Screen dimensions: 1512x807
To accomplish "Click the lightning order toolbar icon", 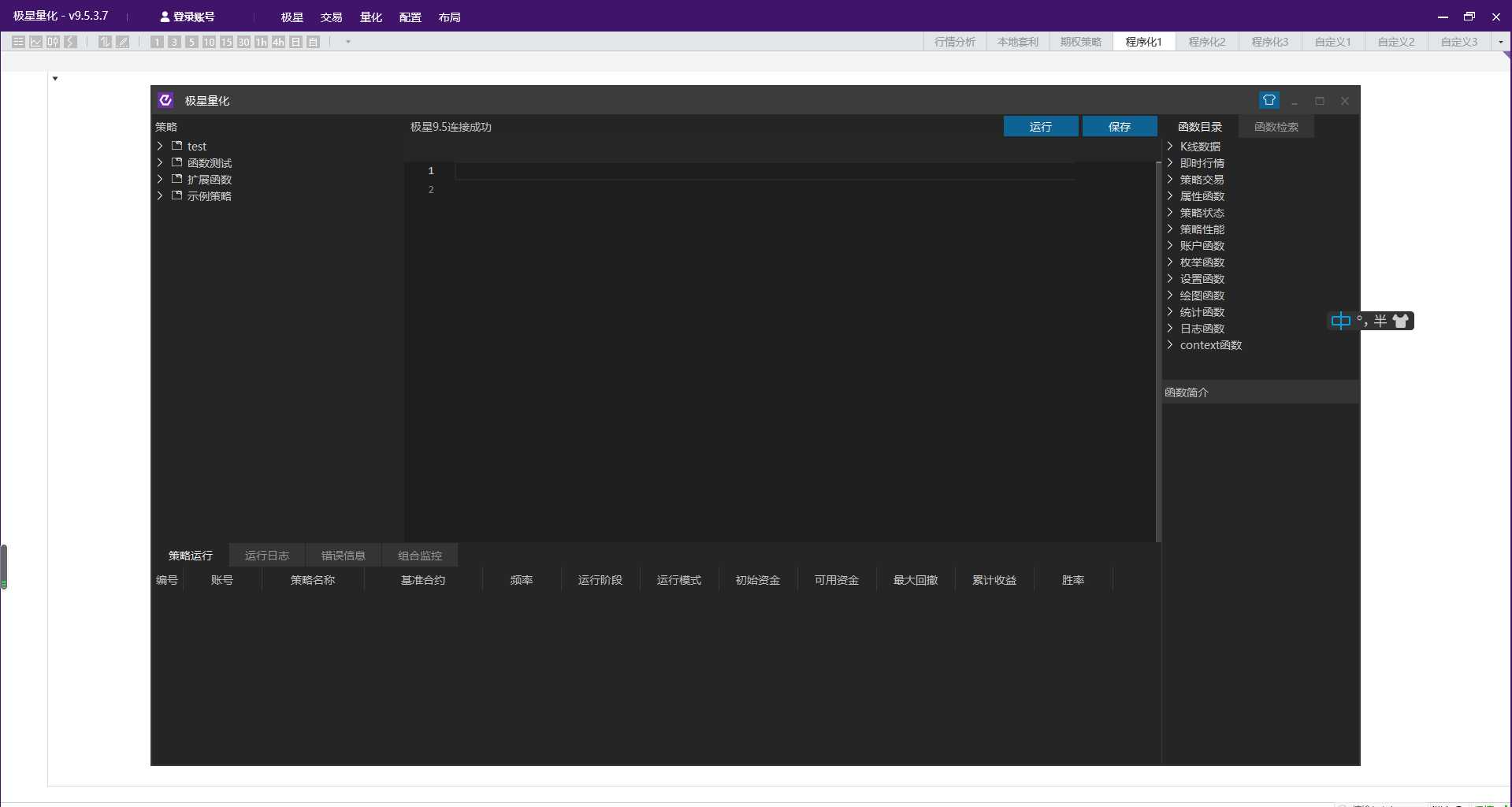I will pos(70,42).
